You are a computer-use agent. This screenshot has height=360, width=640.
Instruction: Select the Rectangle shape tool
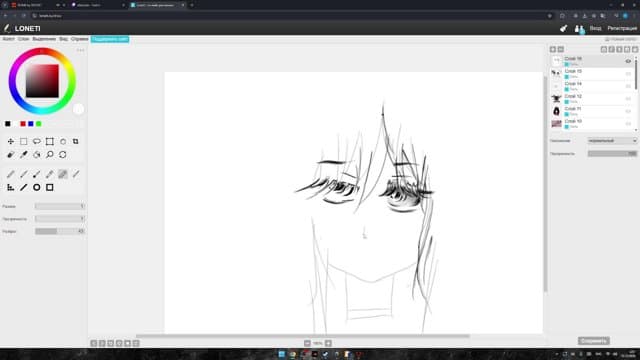(50, 187)
